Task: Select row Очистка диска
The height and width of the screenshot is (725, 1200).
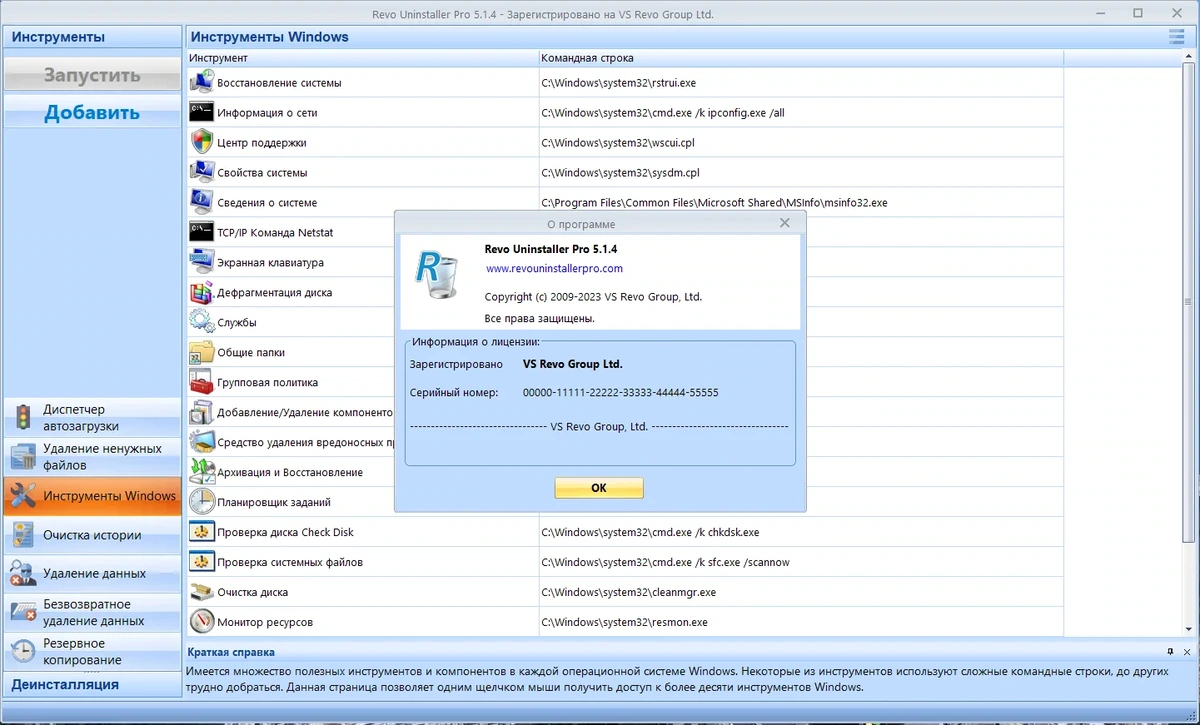Action: click(625, 592)
